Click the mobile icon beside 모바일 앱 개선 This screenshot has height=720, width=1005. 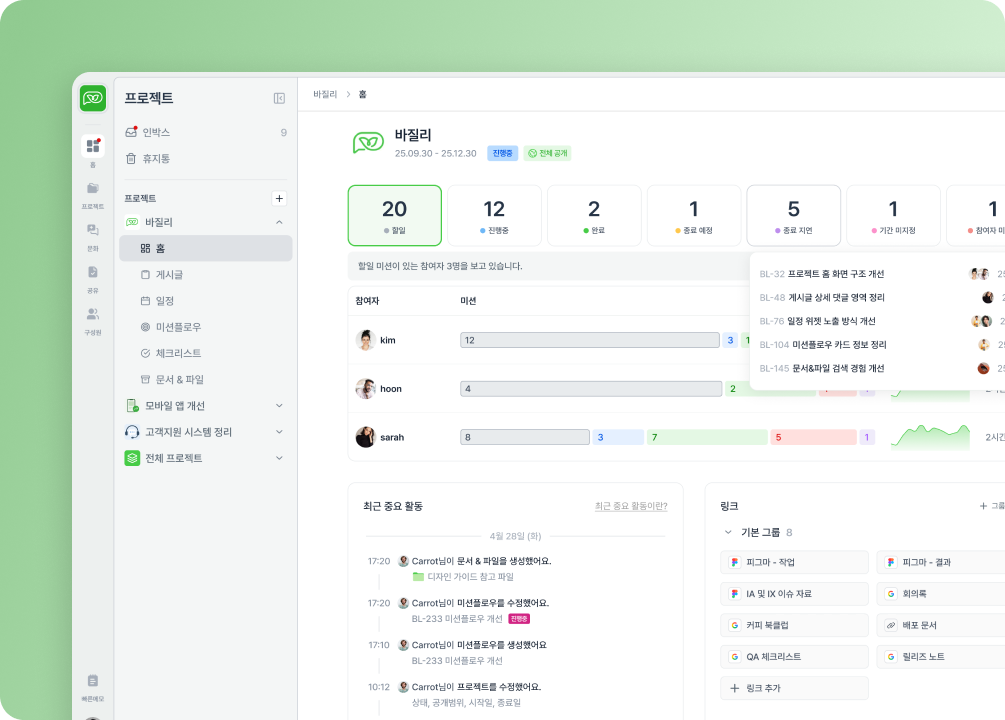point(132,405)
